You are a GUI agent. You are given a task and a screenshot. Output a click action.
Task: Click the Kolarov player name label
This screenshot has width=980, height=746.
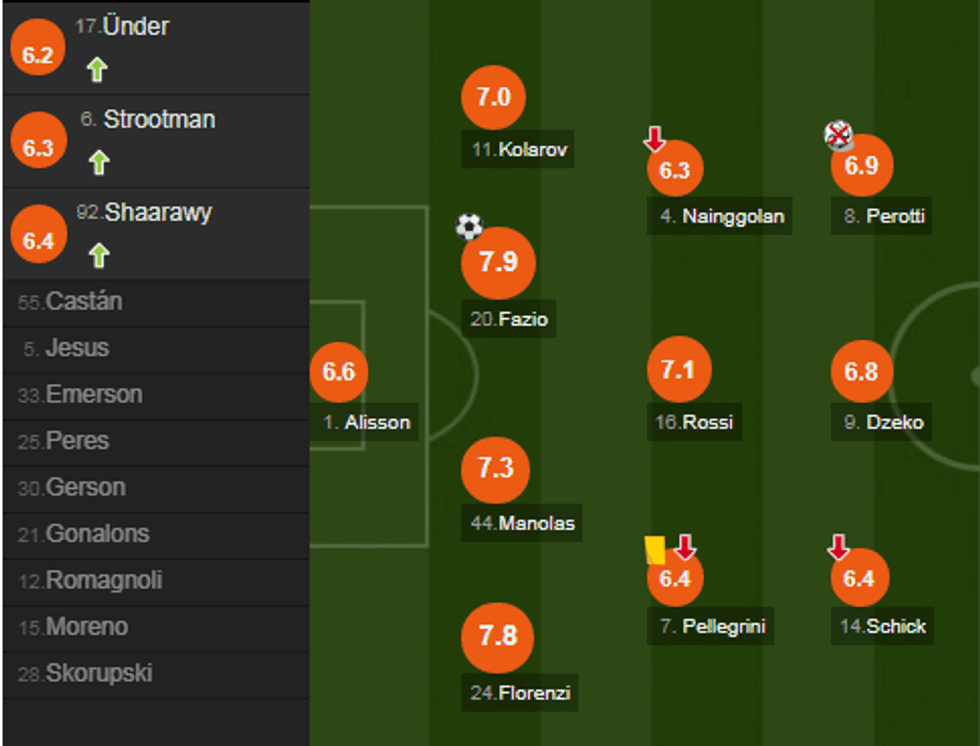click(534, 150)
